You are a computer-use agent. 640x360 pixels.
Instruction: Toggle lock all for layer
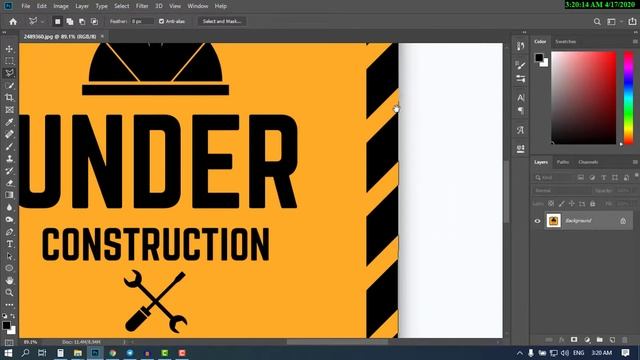click(x=593, y=203)
